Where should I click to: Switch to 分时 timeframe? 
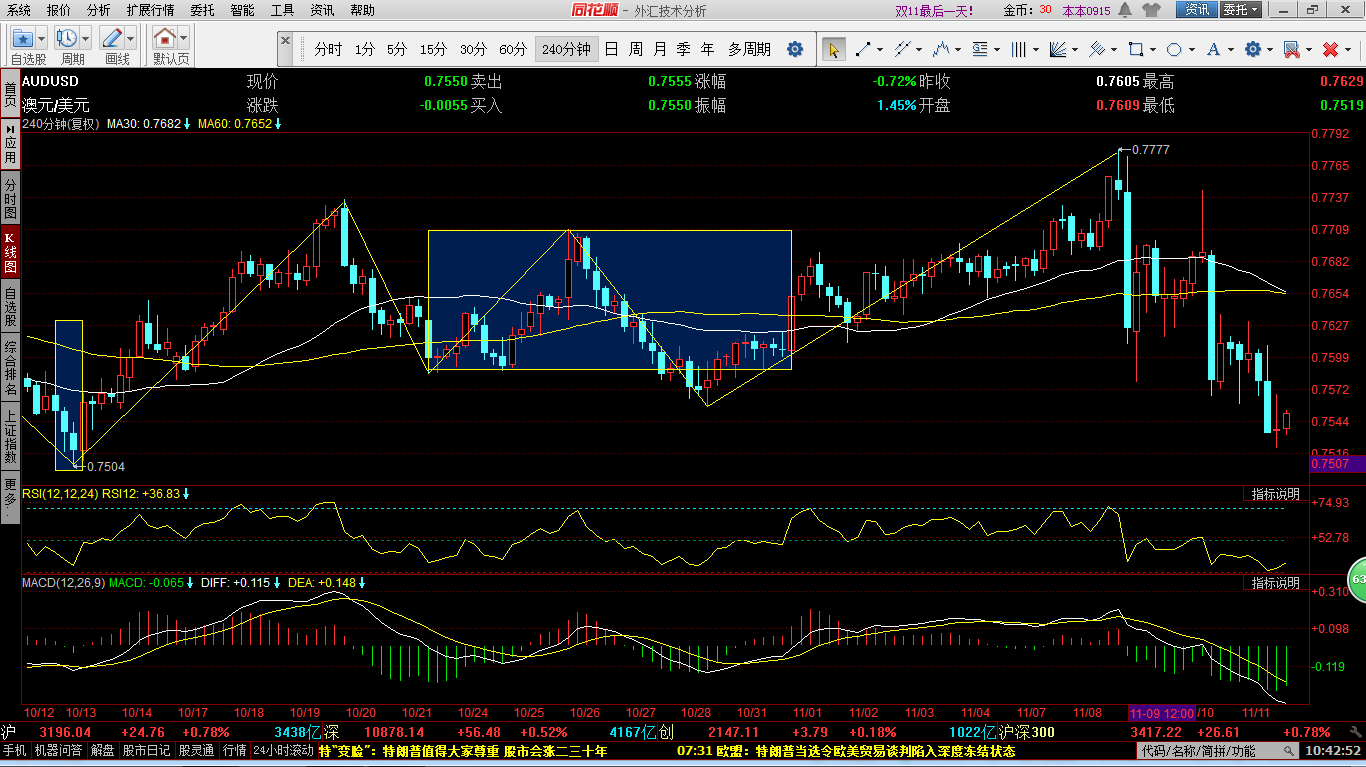click(x=328, y=49)
